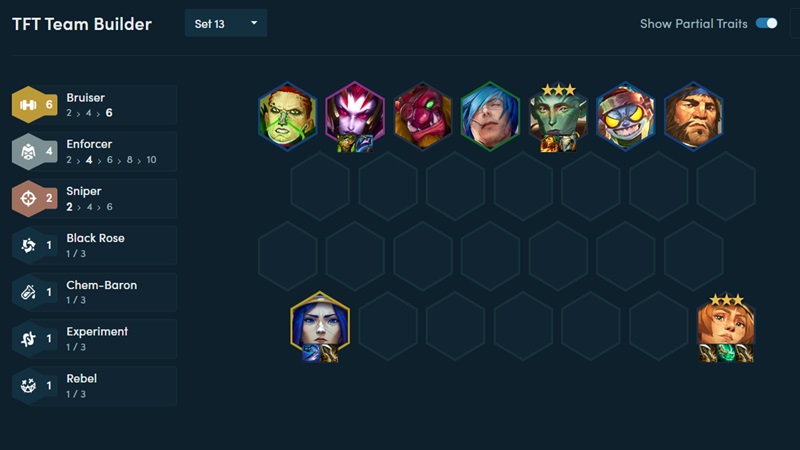Click the Sniper trait label row
Screen dimensions: 800x450
click(94, 198)
